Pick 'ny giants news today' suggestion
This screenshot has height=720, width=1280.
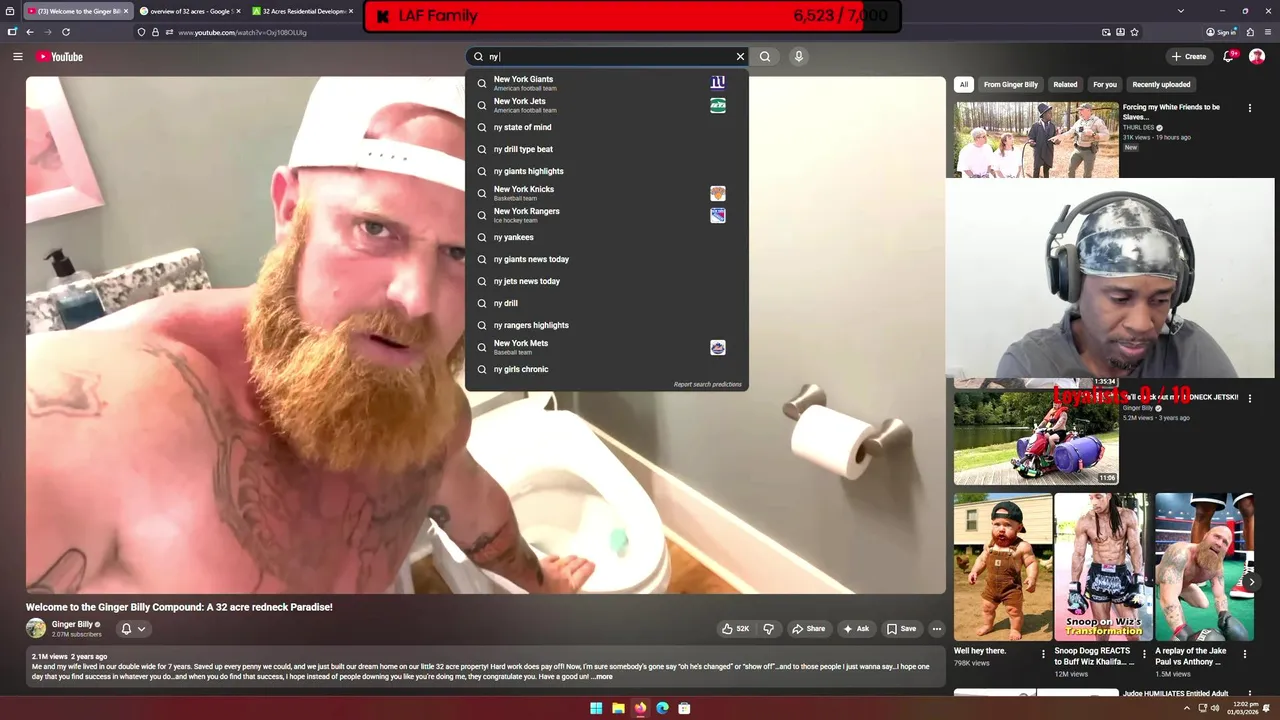pos(606,259)
